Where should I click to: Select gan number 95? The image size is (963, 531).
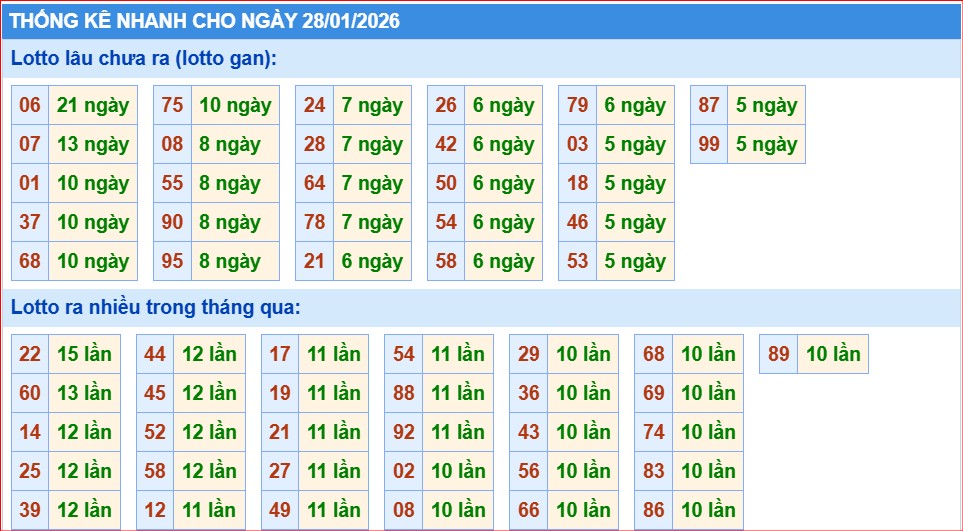[172, 262]
